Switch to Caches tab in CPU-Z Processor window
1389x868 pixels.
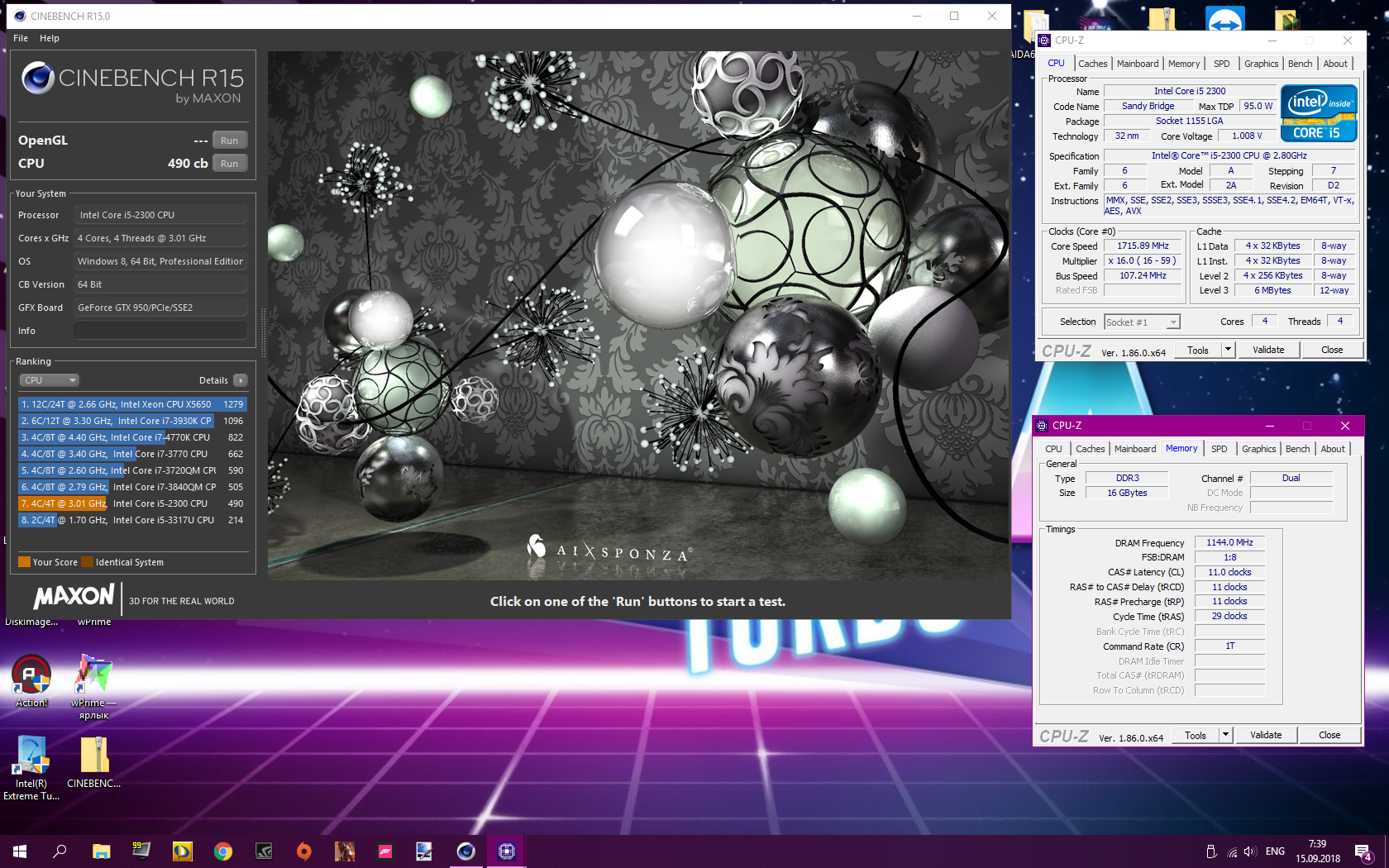click(1092, 64)
